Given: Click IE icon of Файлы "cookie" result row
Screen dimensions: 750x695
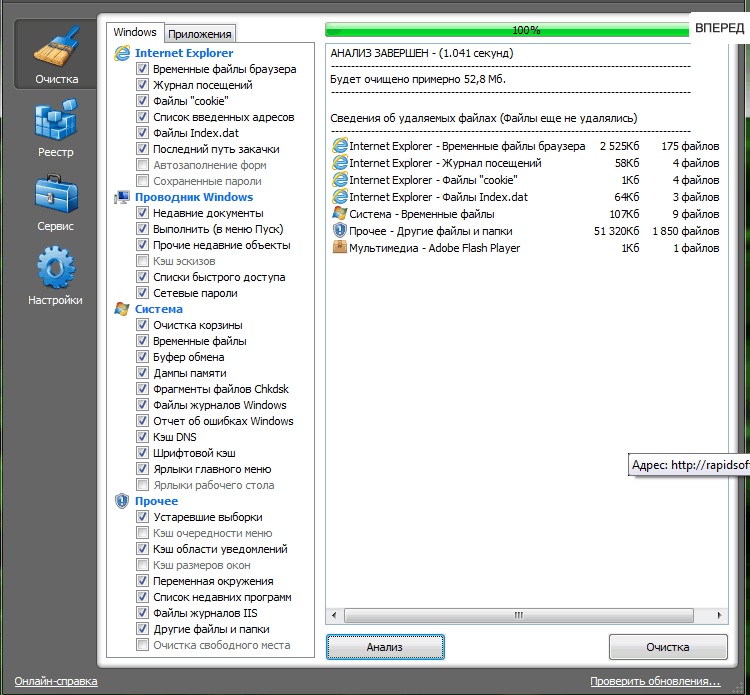Looking at the screenshot, I should point(340,180).
